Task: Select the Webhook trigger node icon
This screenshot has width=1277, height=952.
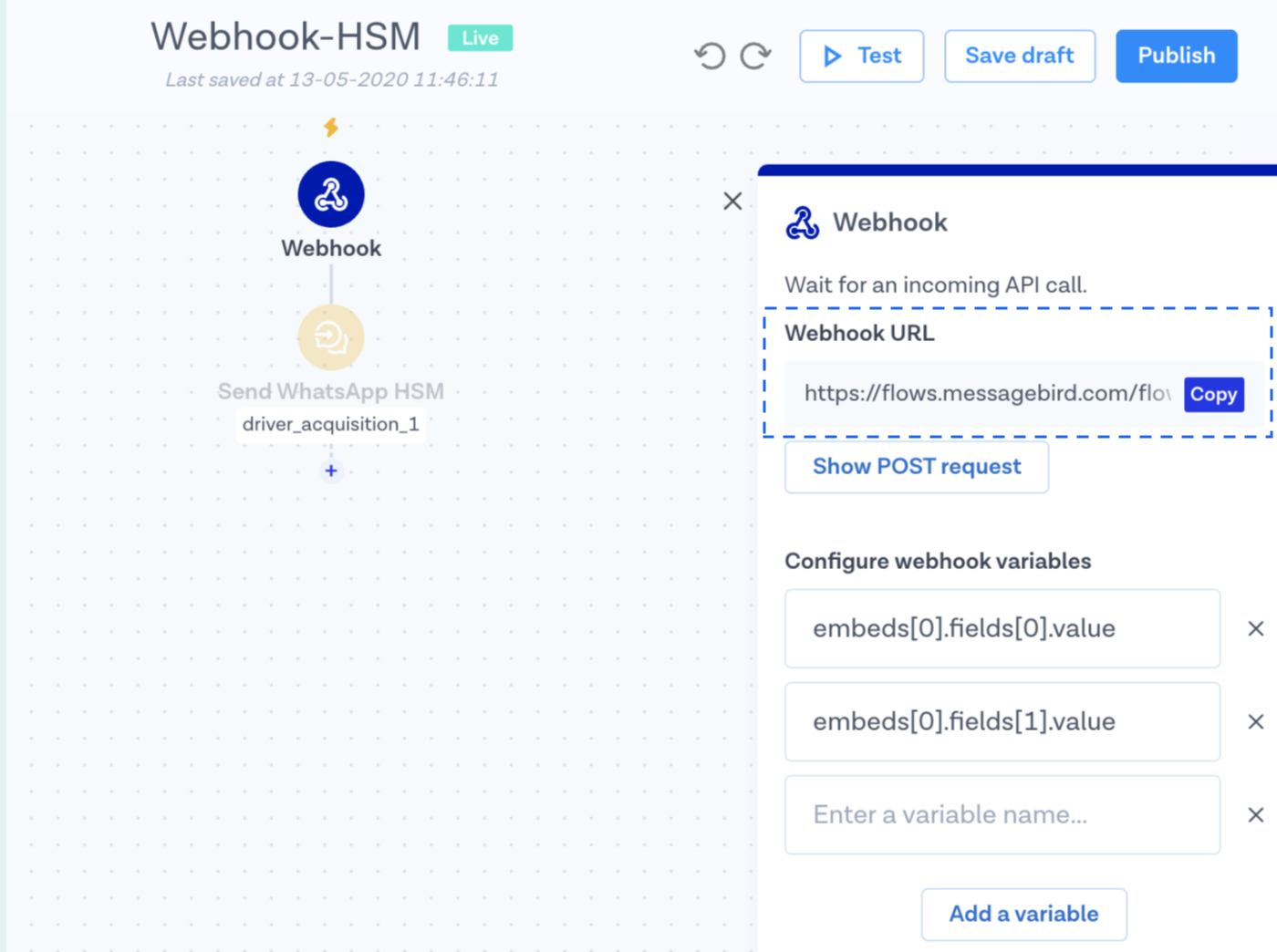Action: (x=331, y=194)
